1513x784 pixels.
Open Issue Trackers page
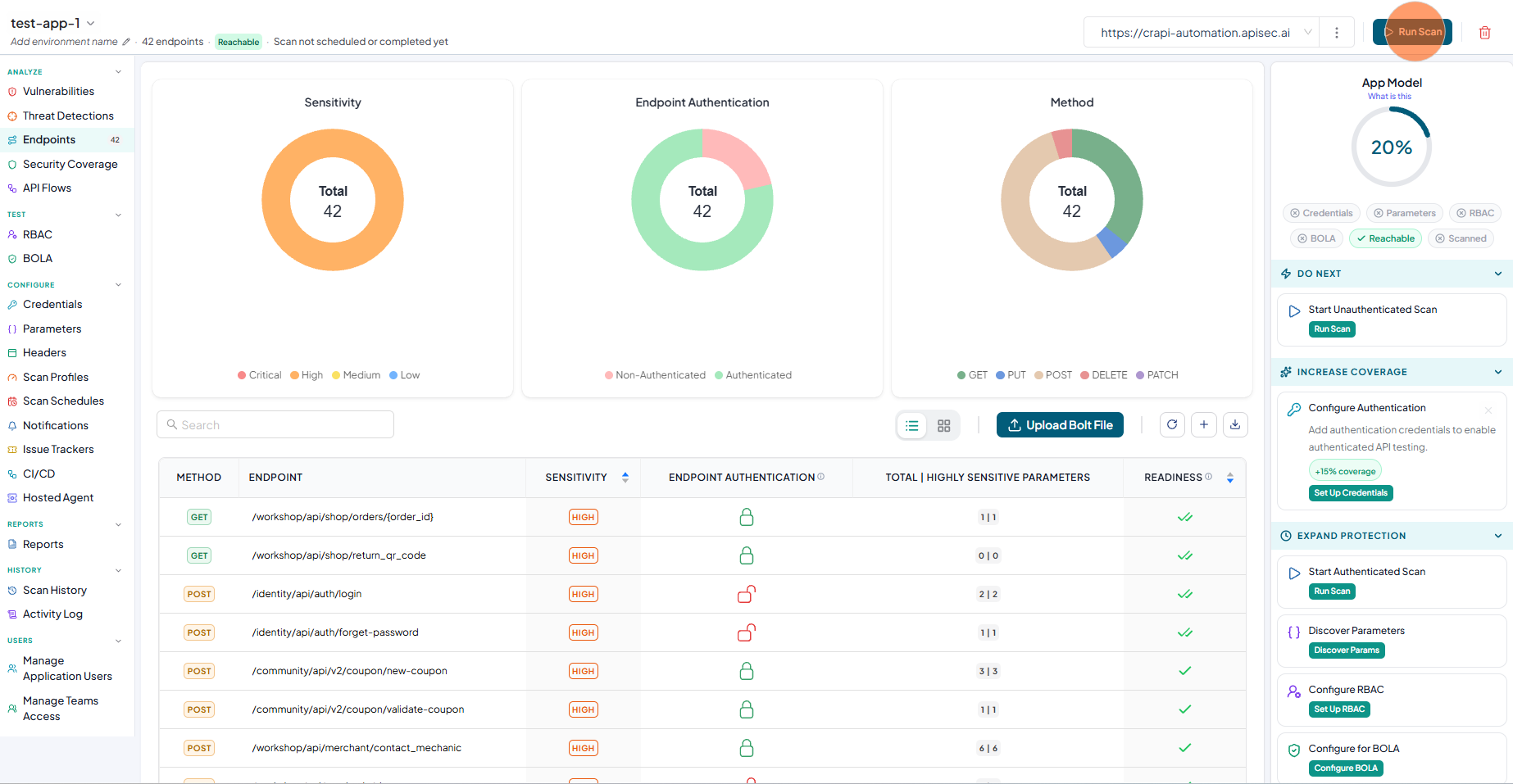click(58, 449)
